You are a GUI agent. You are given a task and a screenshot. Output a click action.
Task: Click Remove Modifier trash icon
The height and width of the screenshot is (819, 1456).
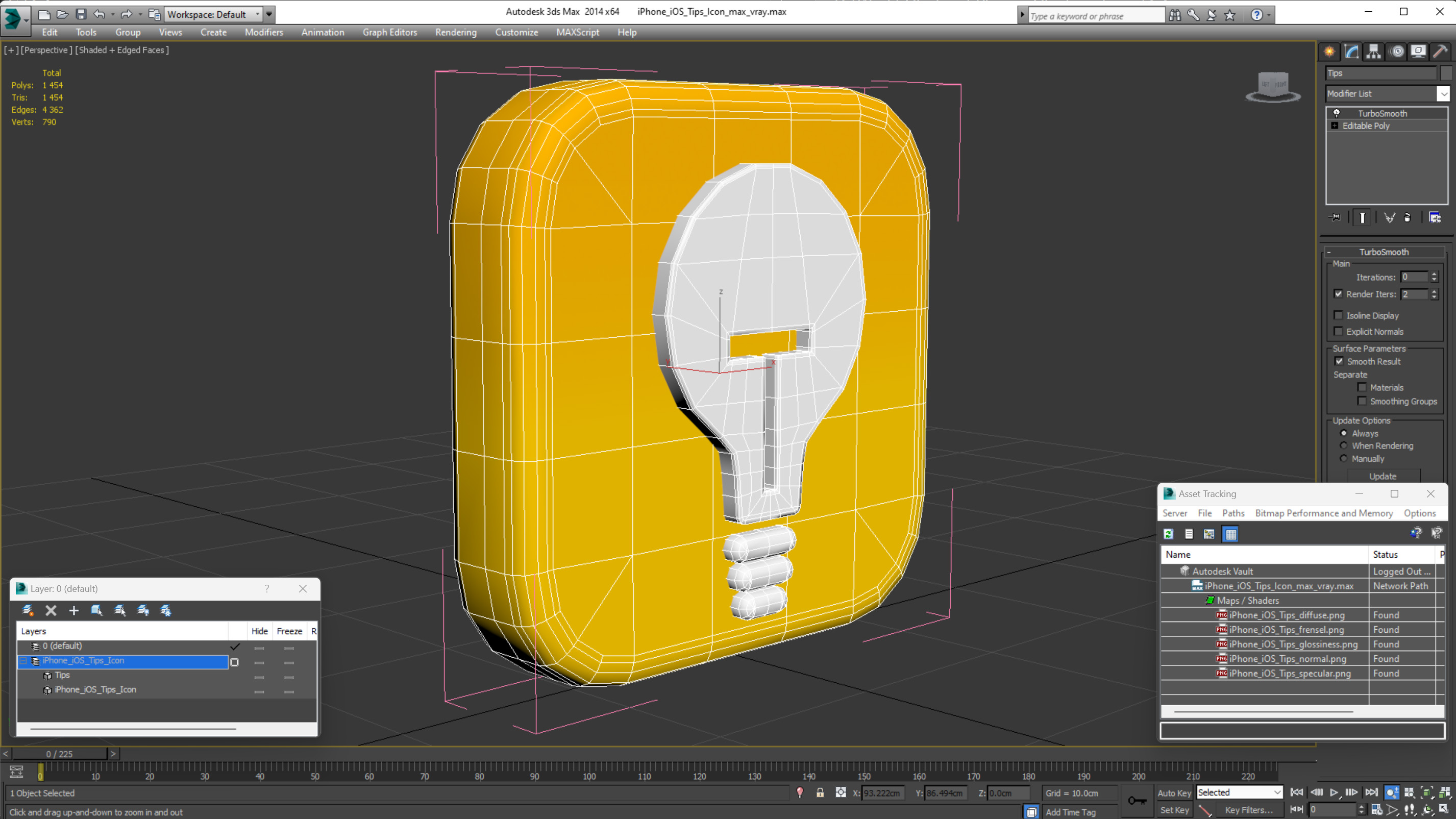(x=1408, y=217)
